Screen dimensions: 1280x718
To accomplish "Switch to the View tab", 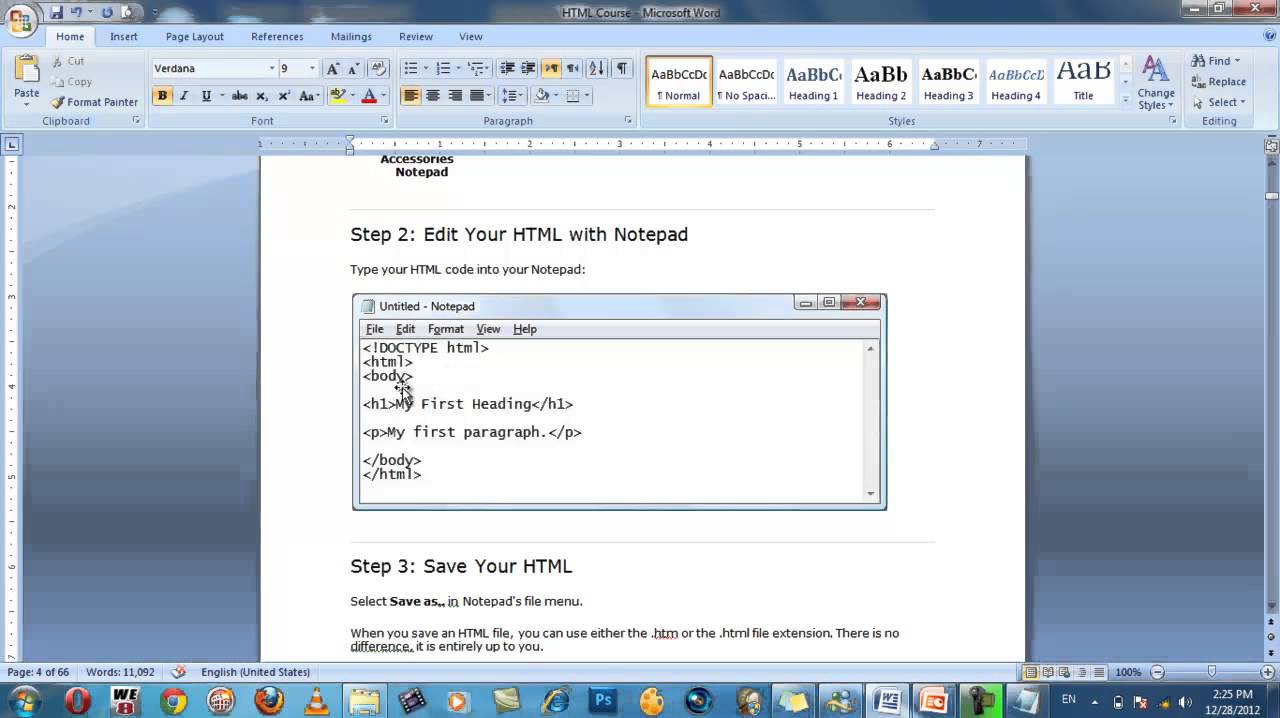I will [x=471, y=36].
